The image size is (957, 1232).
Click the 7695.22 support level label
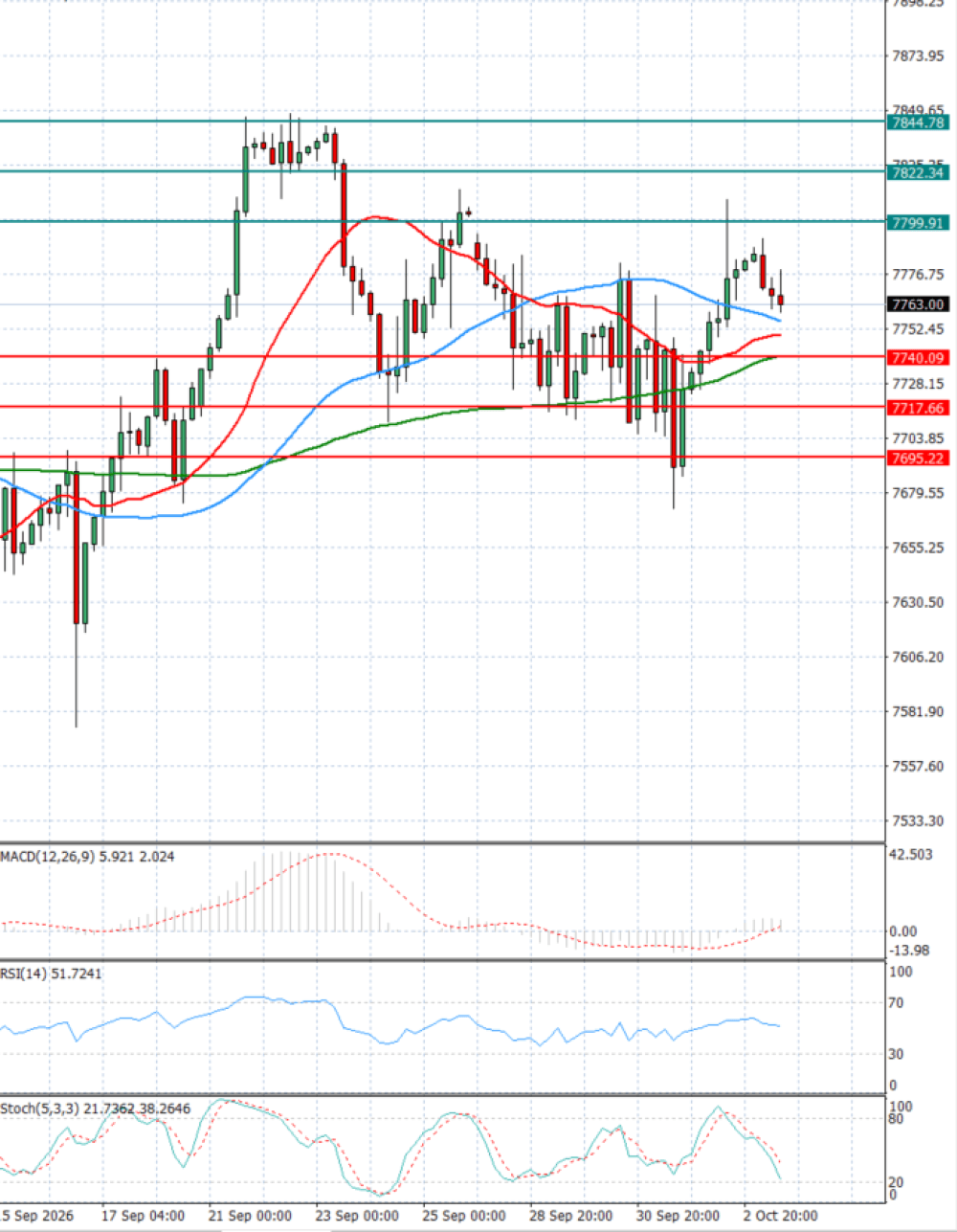click(917, 458)
